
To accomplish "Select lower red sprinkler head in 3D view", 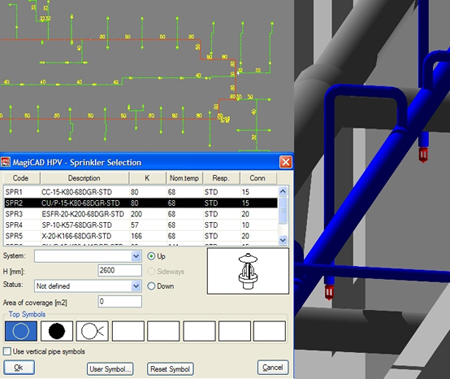I will [329, 292].
